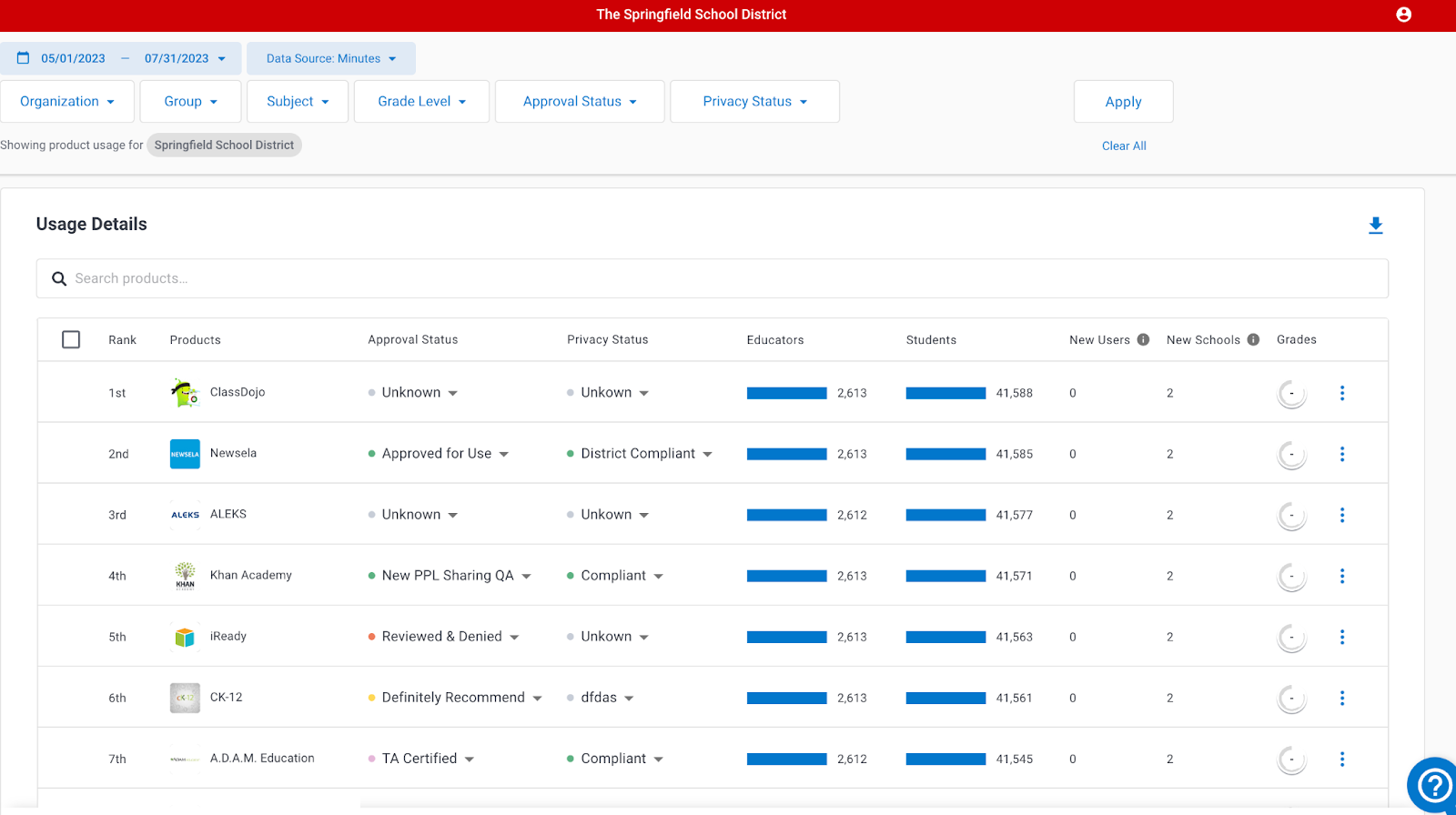Open the three-dot menu for Newsela
The height and width of the screenshot is (815, 1456).
click(1341, 454)
